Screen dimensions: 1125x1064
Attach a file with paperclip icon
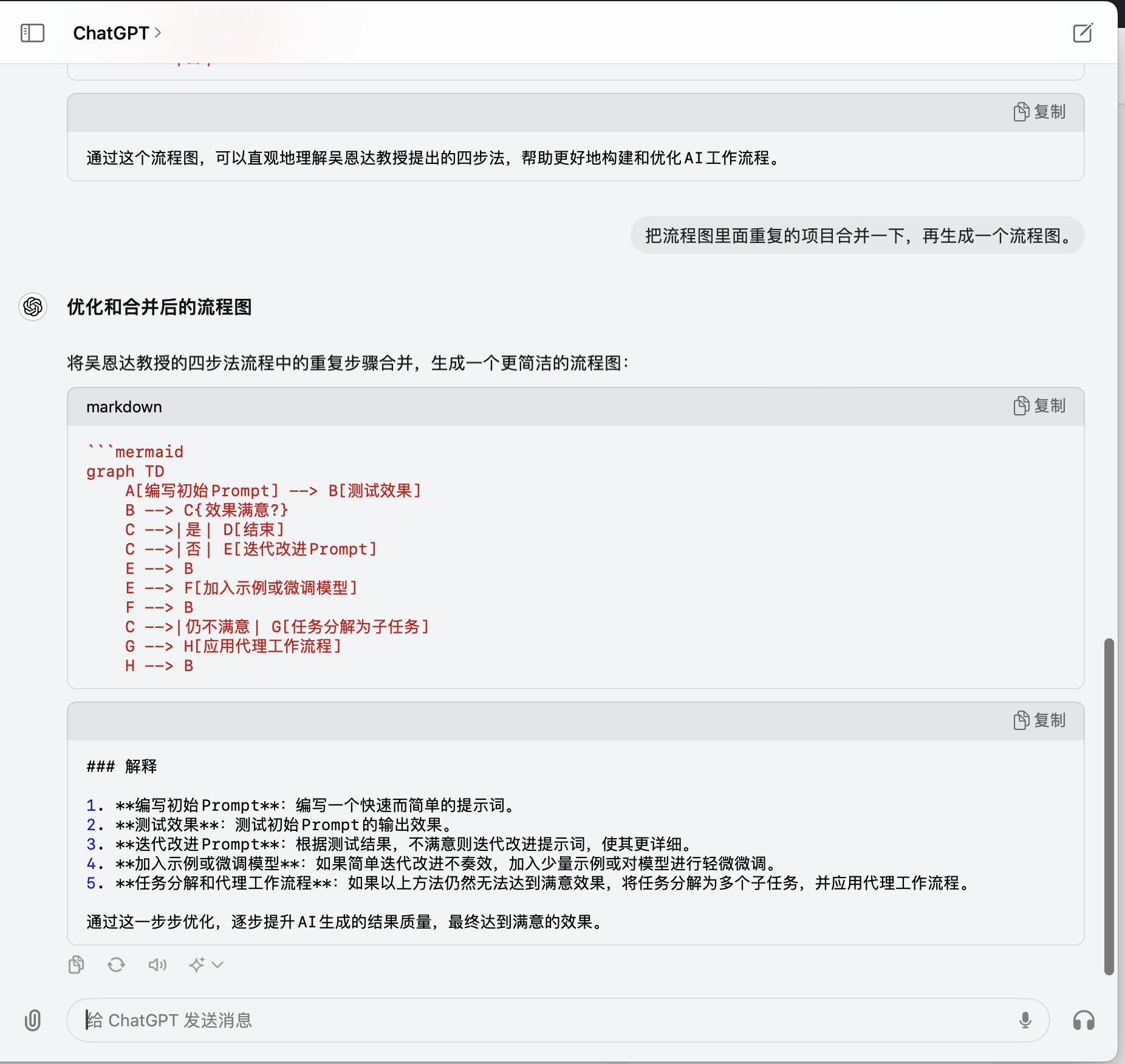point(33,1020)
